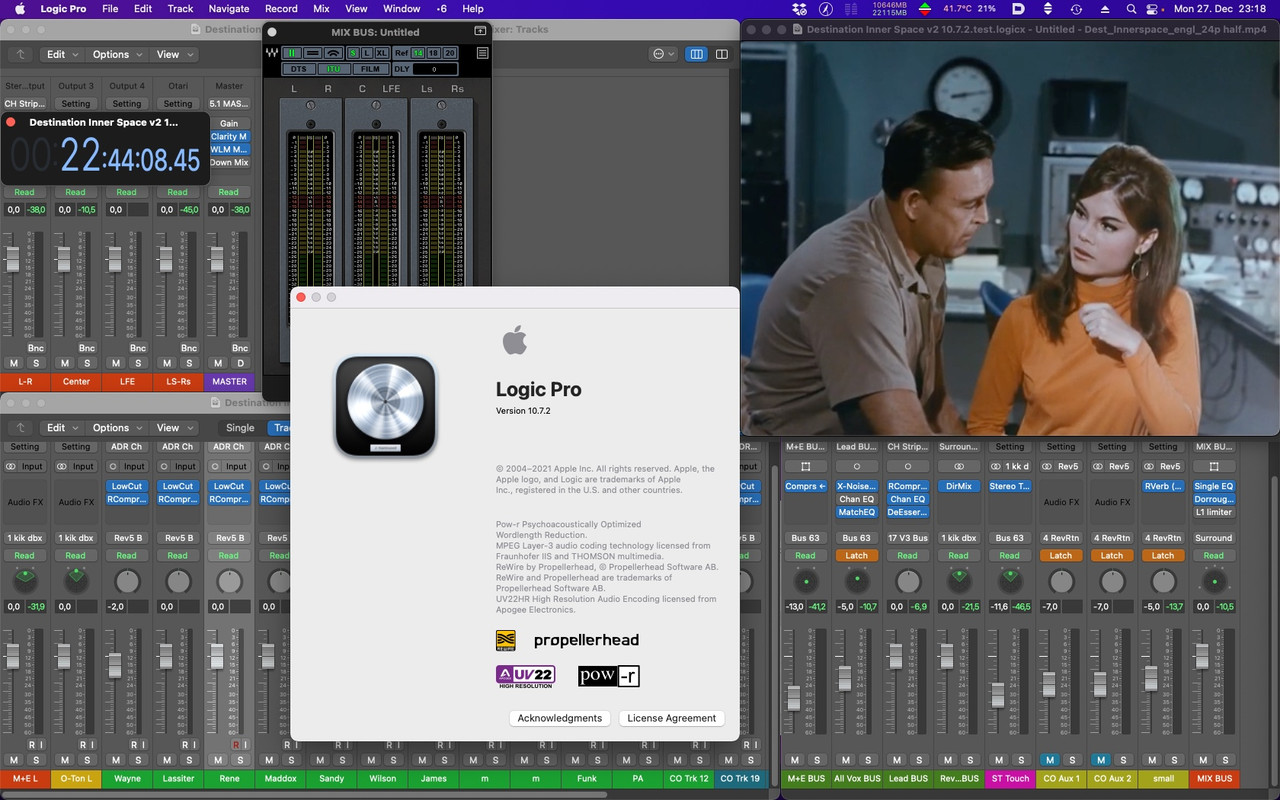Image resolution: width=1280 pixels, height=800 pixels.
Task: Open the MatchEQ plugin on All Vox BUS
Action: coord(856,512)
